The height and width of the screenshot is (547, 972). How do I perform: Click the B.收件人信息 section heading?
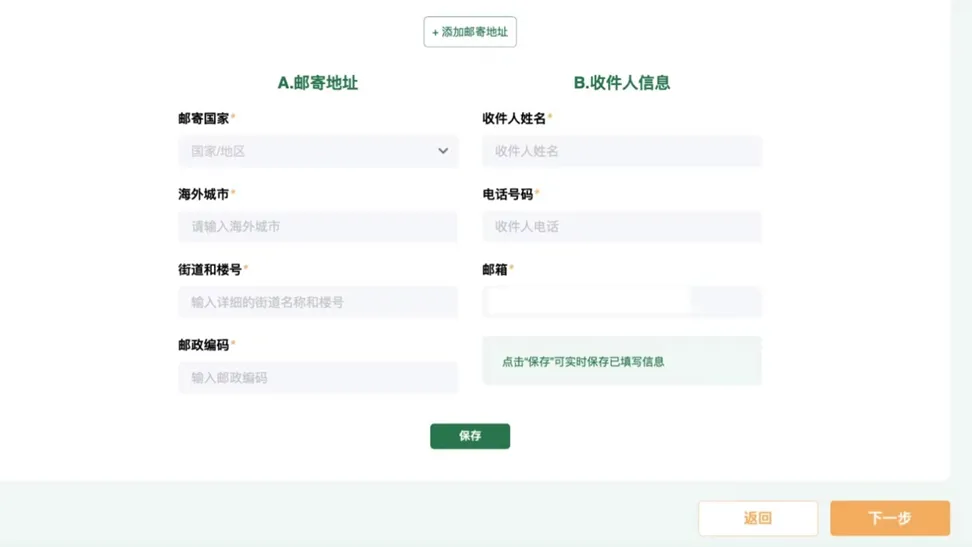(x=621, y=83)
